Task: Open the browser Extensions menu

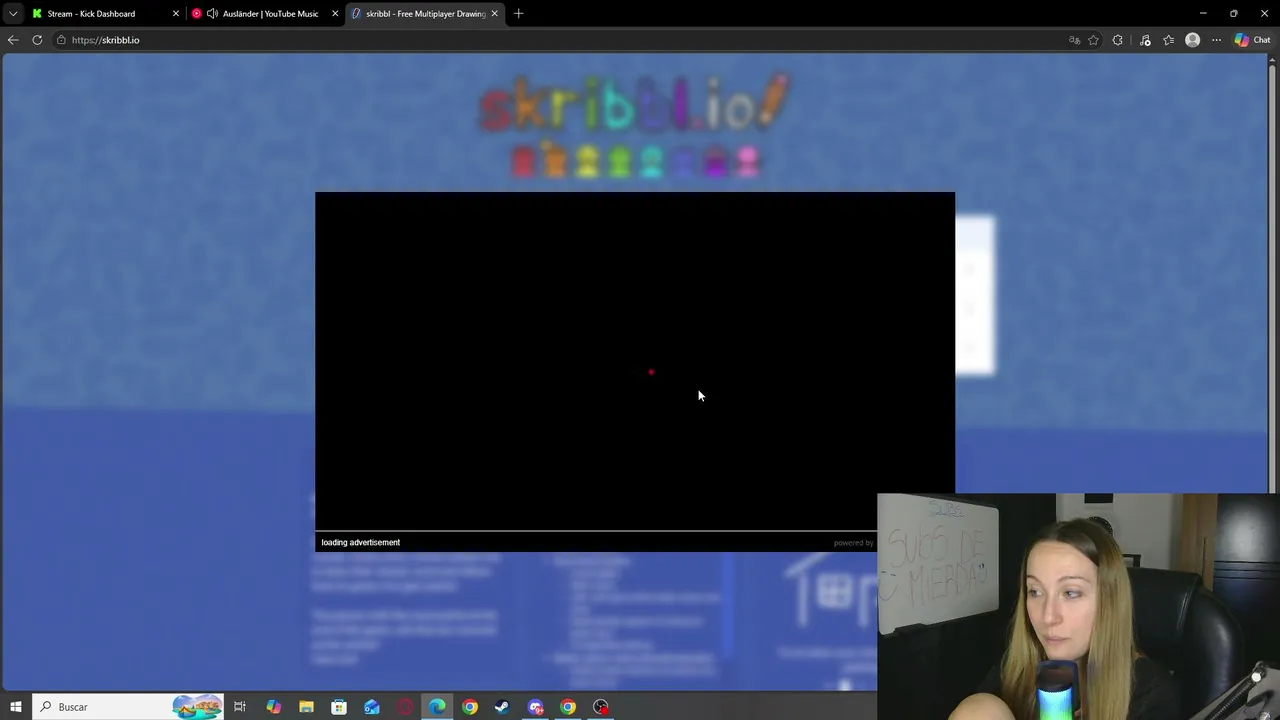Action: pyautogui.click(x=1118, y=40)
